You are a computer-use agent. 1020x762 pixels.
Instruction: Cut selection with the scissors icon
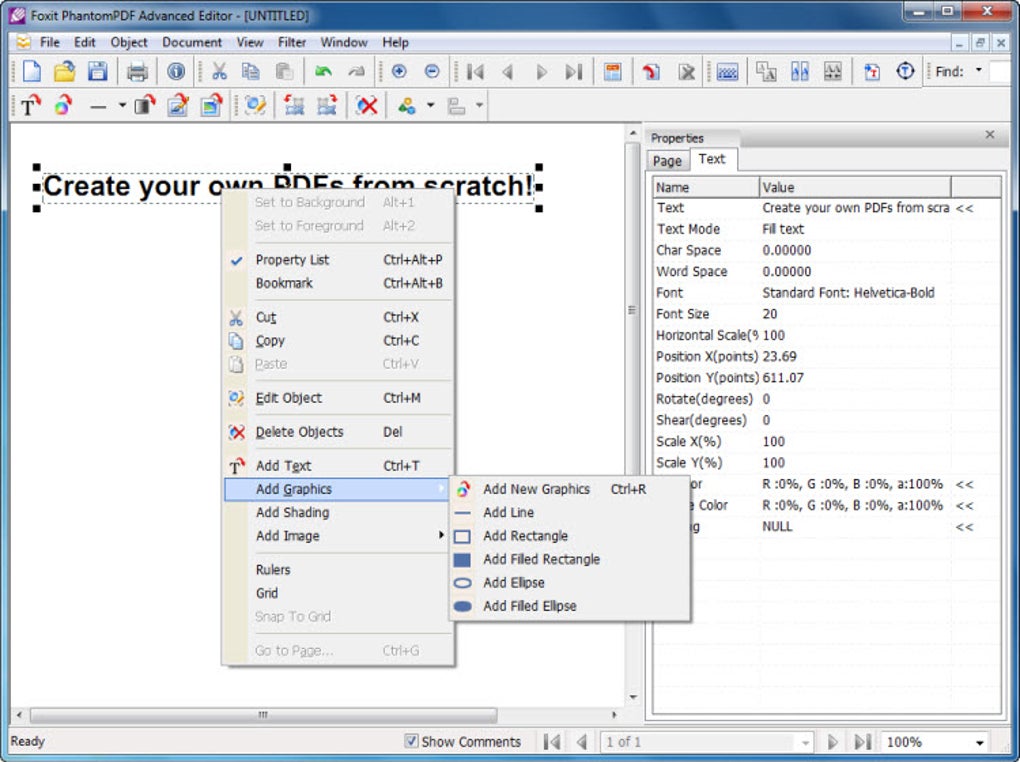pyautogui.click(x=218, y=71)
